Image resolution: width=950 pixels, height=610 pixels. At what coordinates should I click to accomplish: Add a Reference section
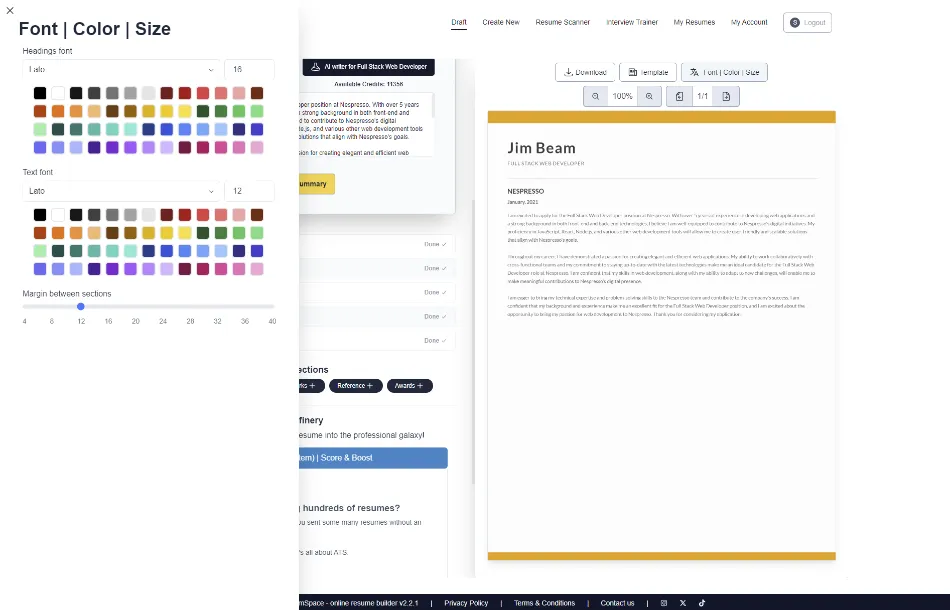355,386
